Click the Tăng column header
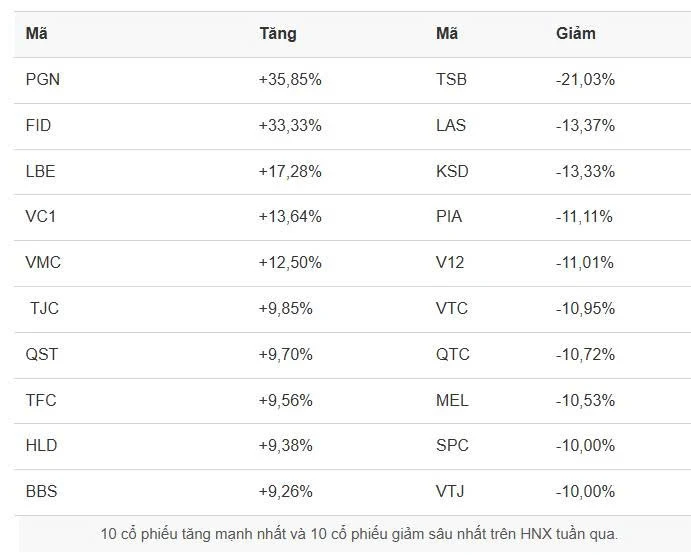The height and width of the screenshot is (555, 691). click(x=278, y=34)
